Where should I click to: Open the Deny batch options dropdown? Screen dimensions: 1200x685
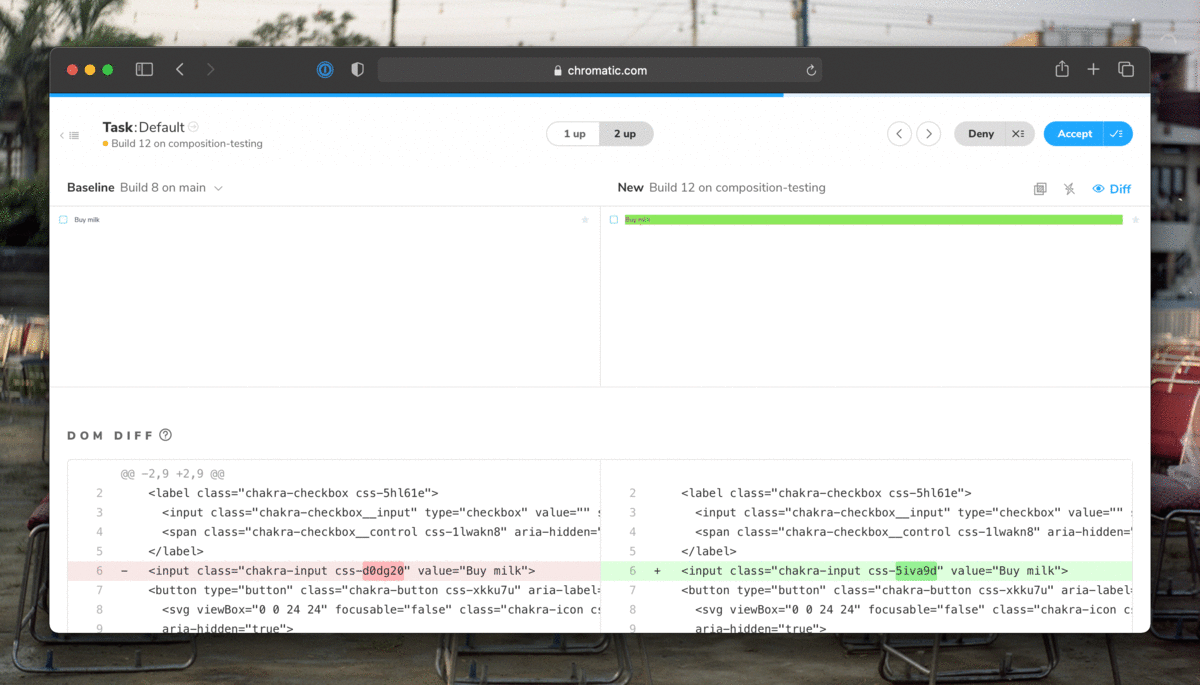point(1018,134)
